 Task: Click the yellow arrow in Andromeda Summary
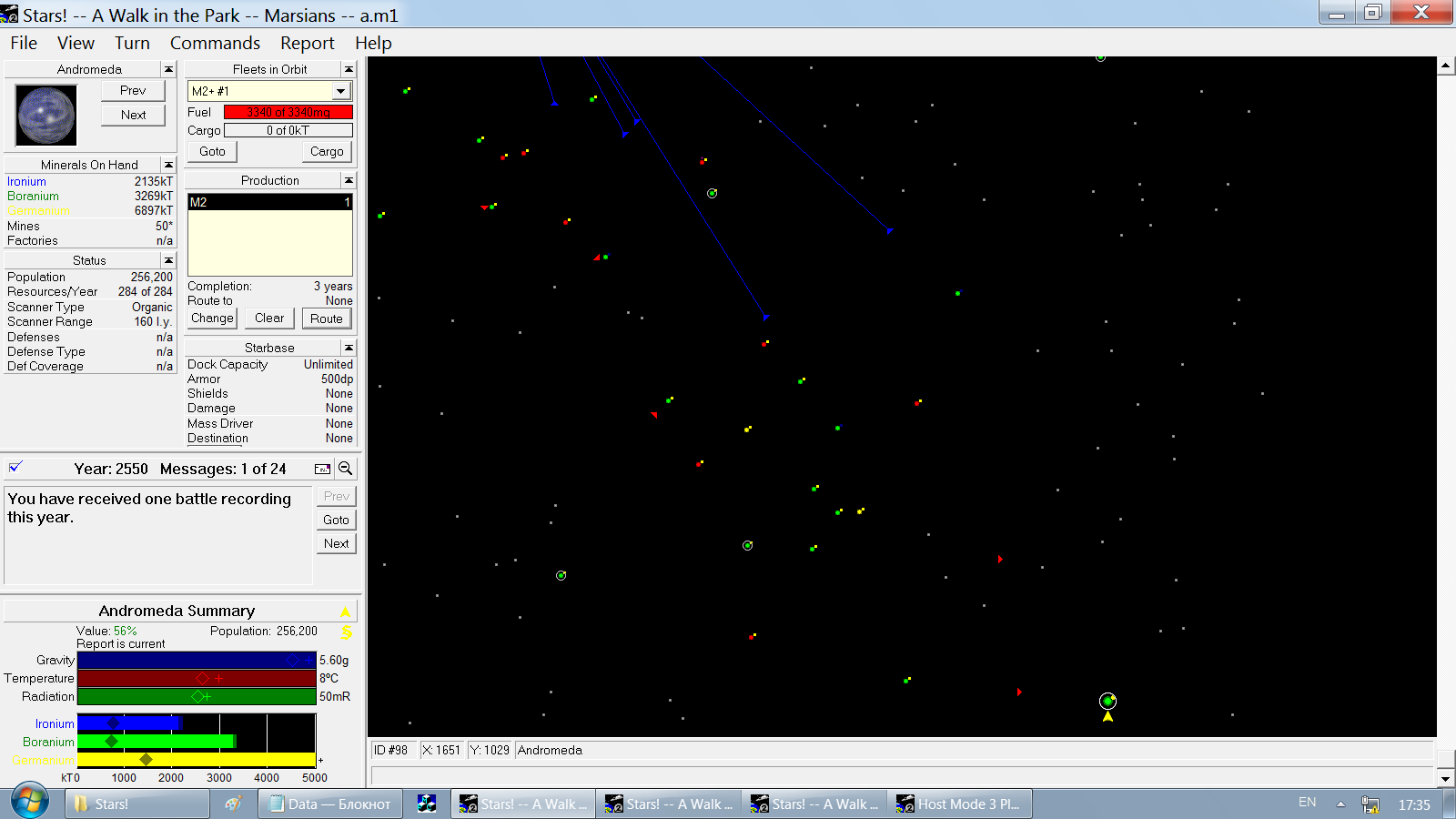tap(346, 612)
